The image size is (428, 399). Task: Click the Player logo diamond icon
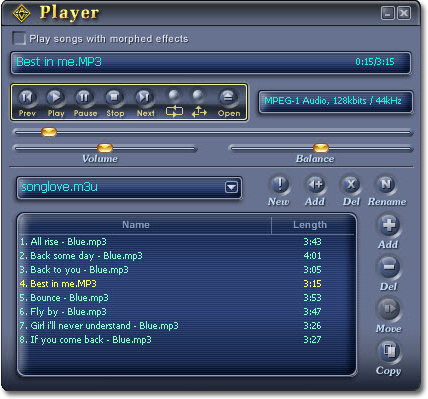pos(21,13)
